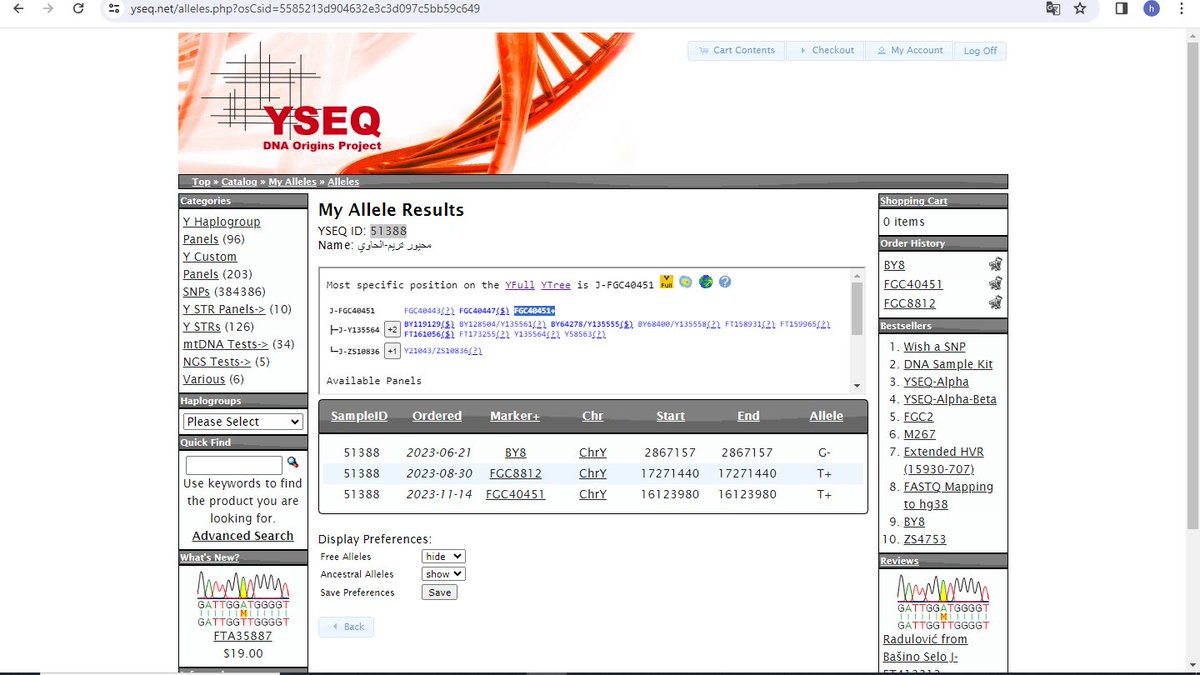The image size is (1200, 675).
Task: Open the browser side panel icon
Action: pos(1122,9)
